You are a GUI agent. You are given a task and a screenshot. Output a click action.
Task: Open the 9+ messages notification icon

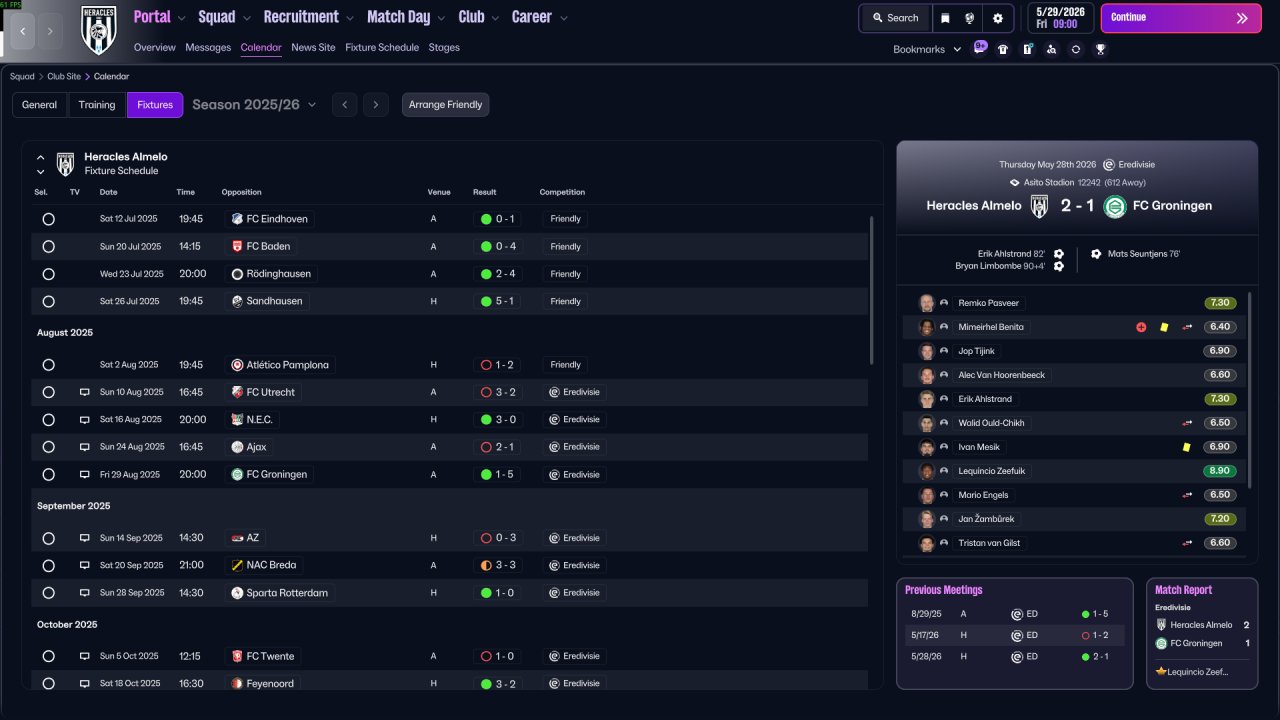[x=980, y=48]
